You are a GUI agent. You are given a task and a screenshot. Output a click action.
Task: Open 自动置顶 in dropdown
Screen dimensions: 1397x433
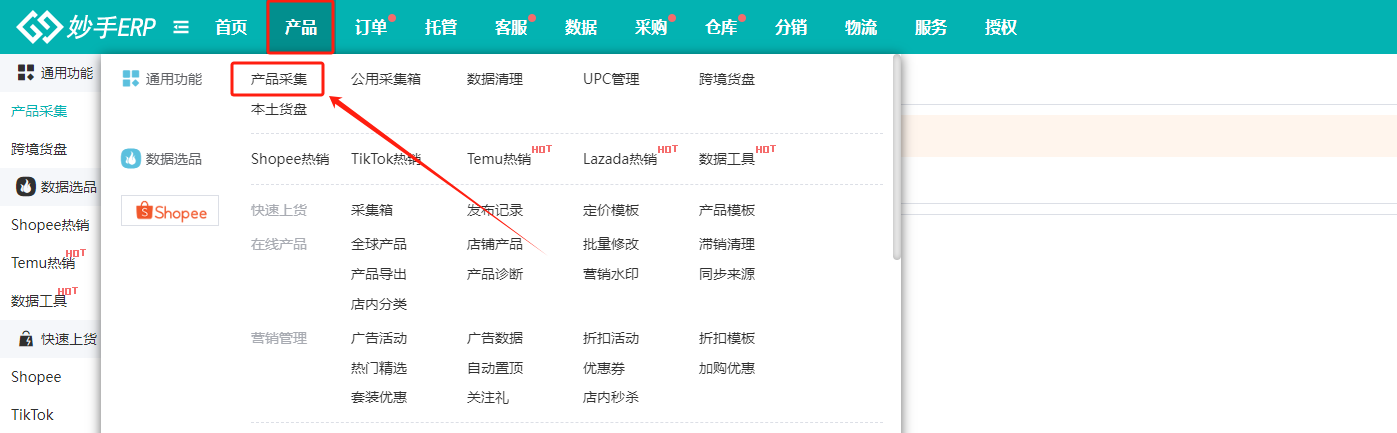coord(495,368)
